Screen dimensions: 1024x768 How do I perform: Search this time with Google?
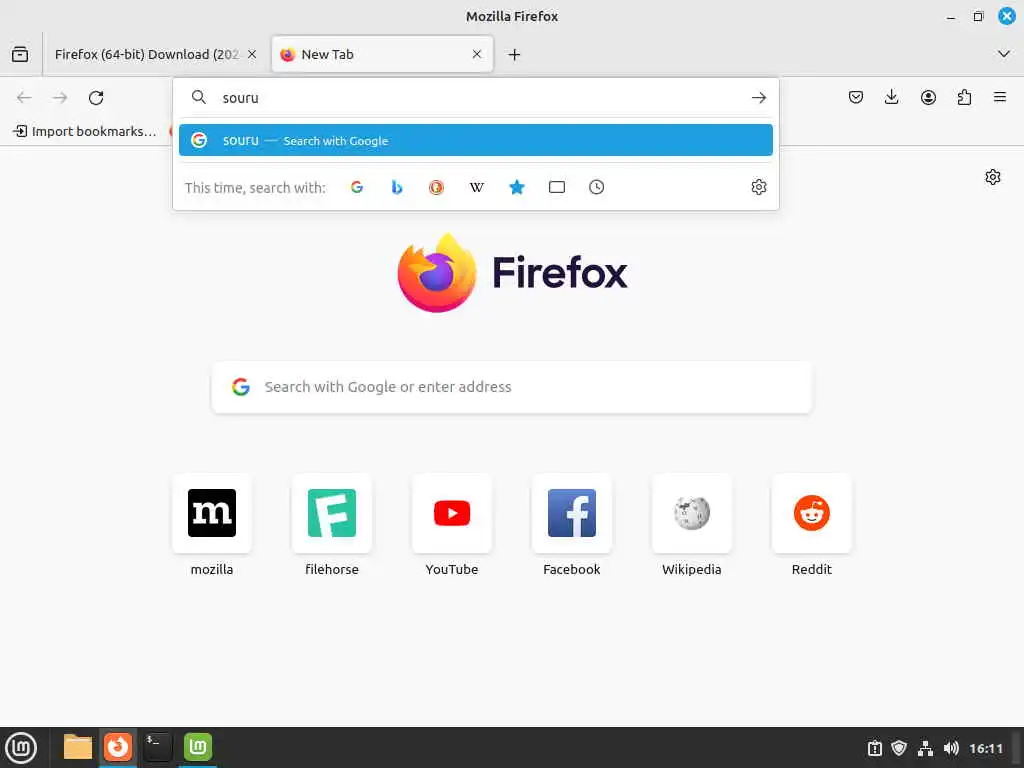coord(357,187)
